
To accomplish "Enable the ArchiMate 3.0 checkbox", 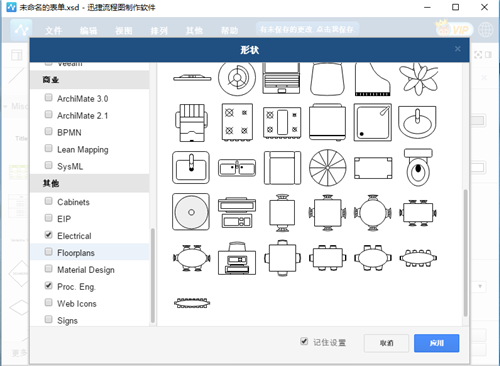I will pos(49,97).
